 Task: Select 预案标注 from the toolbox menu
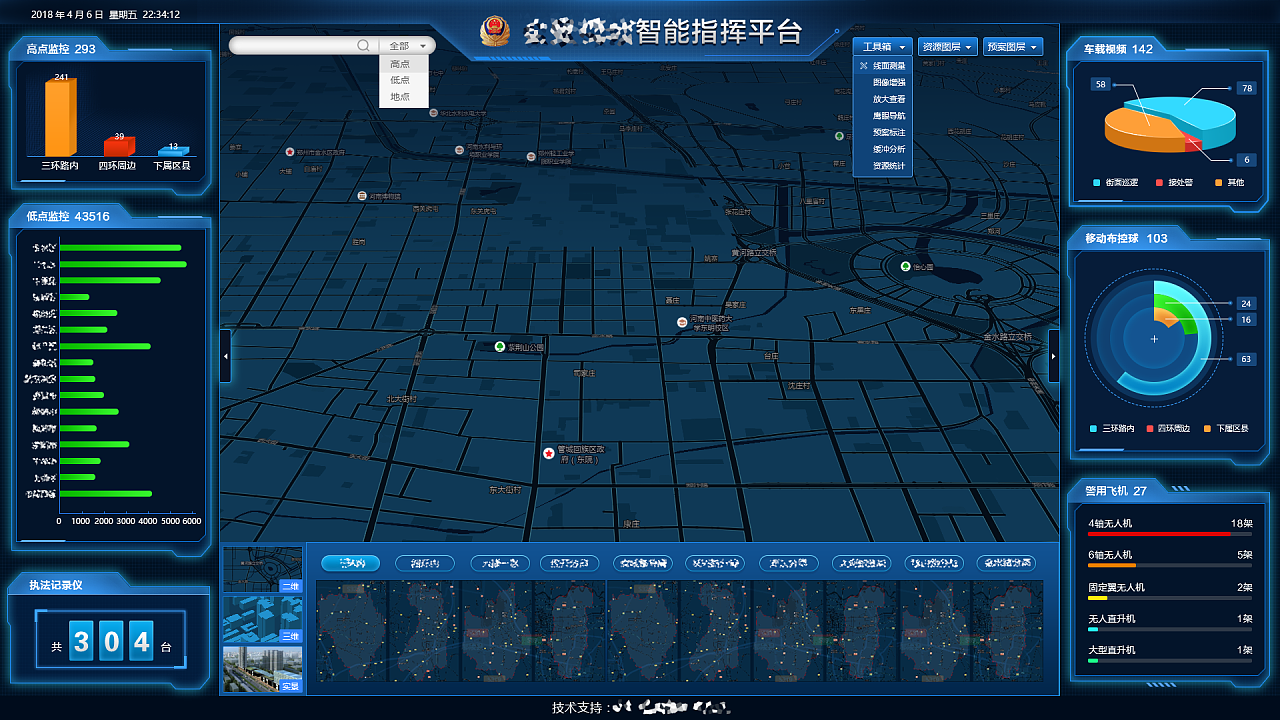(x=883, y=132)
